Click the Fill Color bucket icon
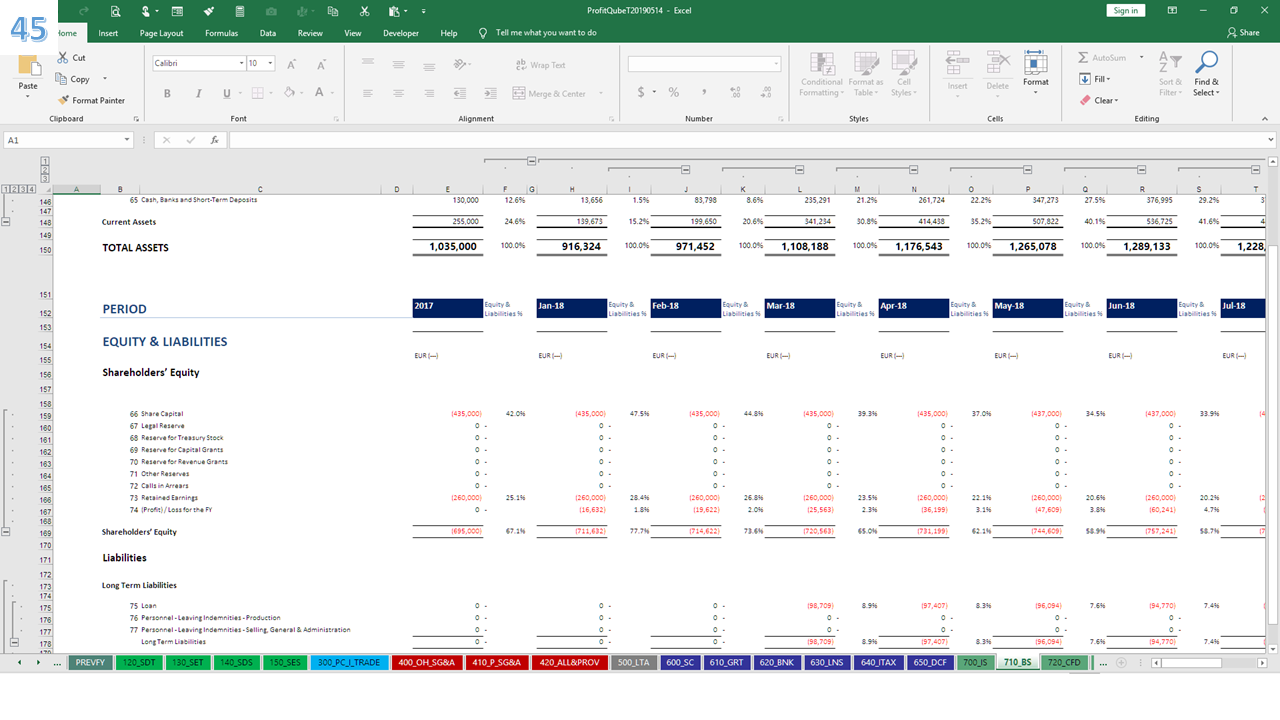The height and width of the screenshot is (720, 1280). [x=289, y=93]
